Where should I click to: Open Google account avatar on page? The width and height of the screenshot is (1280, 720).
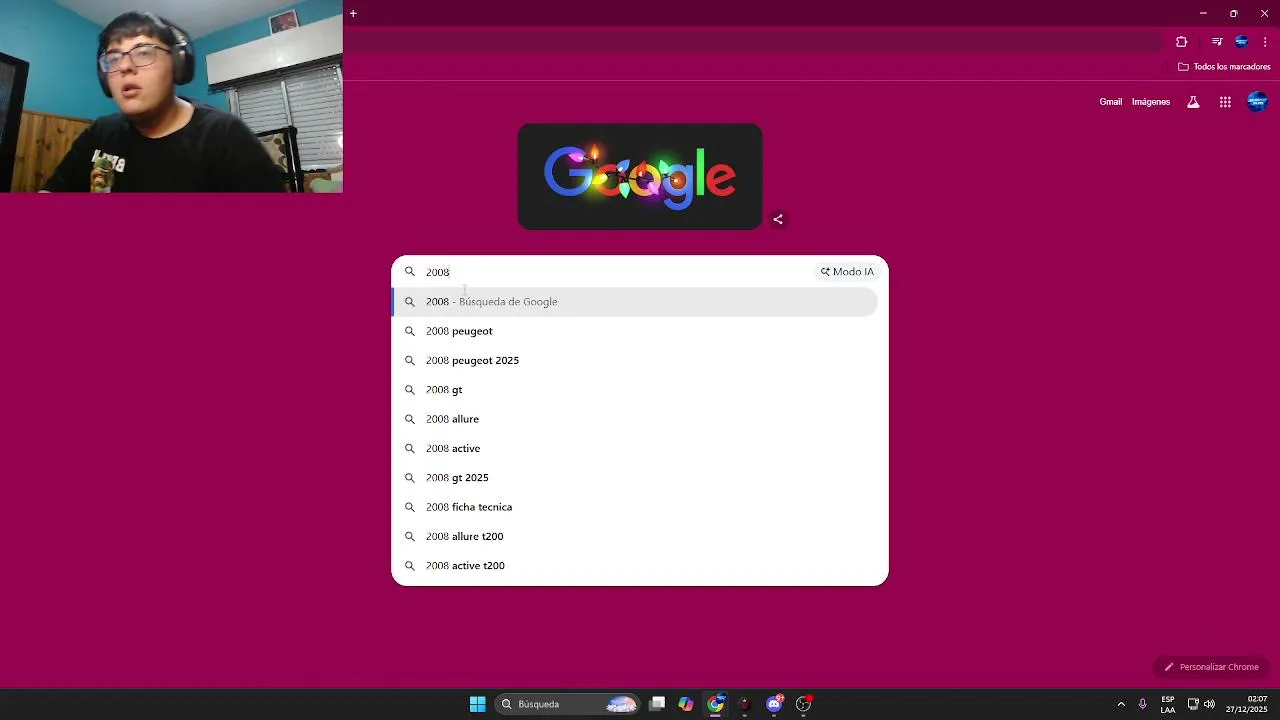click(1257, 102)
